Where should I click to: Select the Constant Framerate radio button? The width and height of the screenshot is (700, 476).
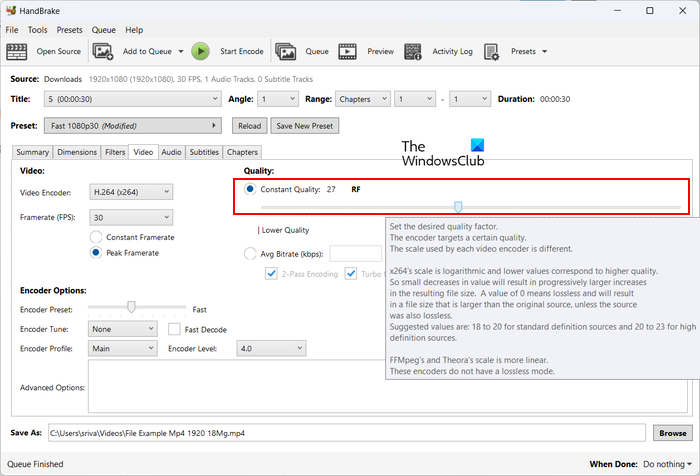point(96,237)
